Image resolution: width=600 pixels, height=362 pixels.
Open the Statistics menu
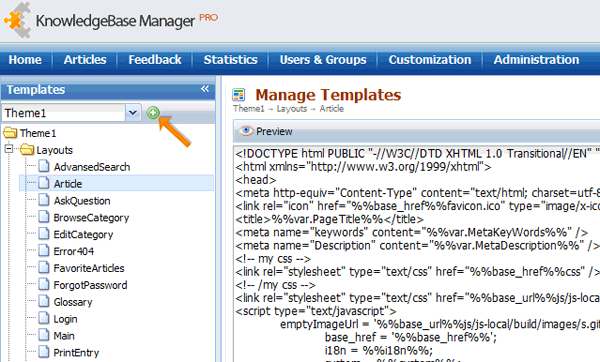pyautogui.click(x=230, y=60)
